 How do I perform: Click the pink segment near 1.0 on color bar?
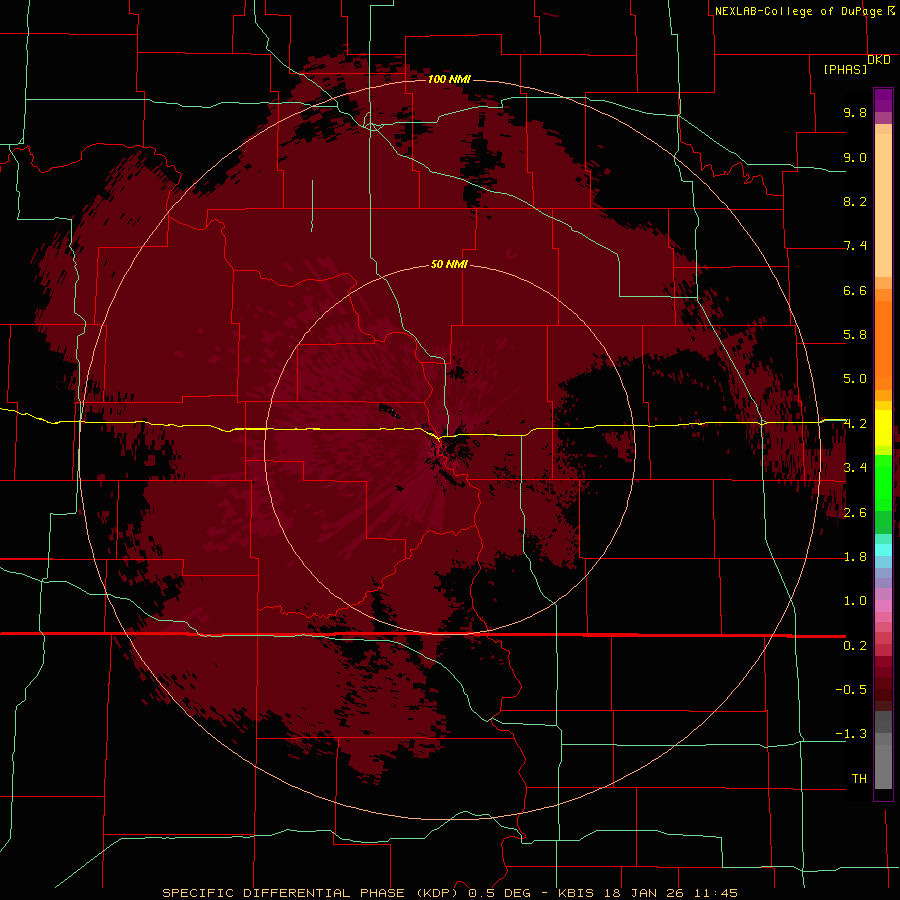(x=883, y=606)
